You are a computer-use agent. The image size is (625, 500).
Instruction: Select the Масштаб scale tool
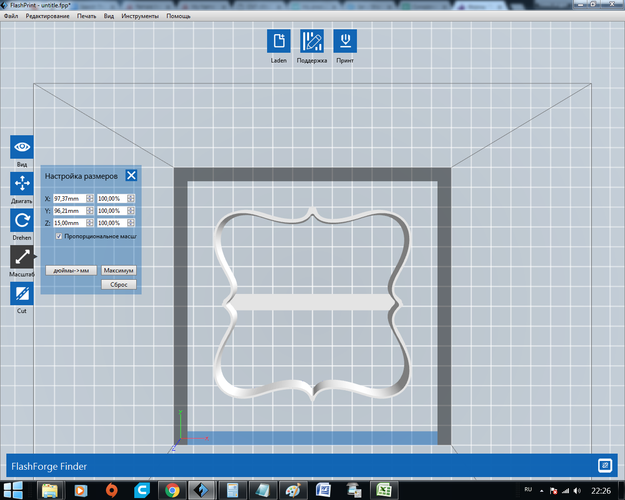[22, 257]
